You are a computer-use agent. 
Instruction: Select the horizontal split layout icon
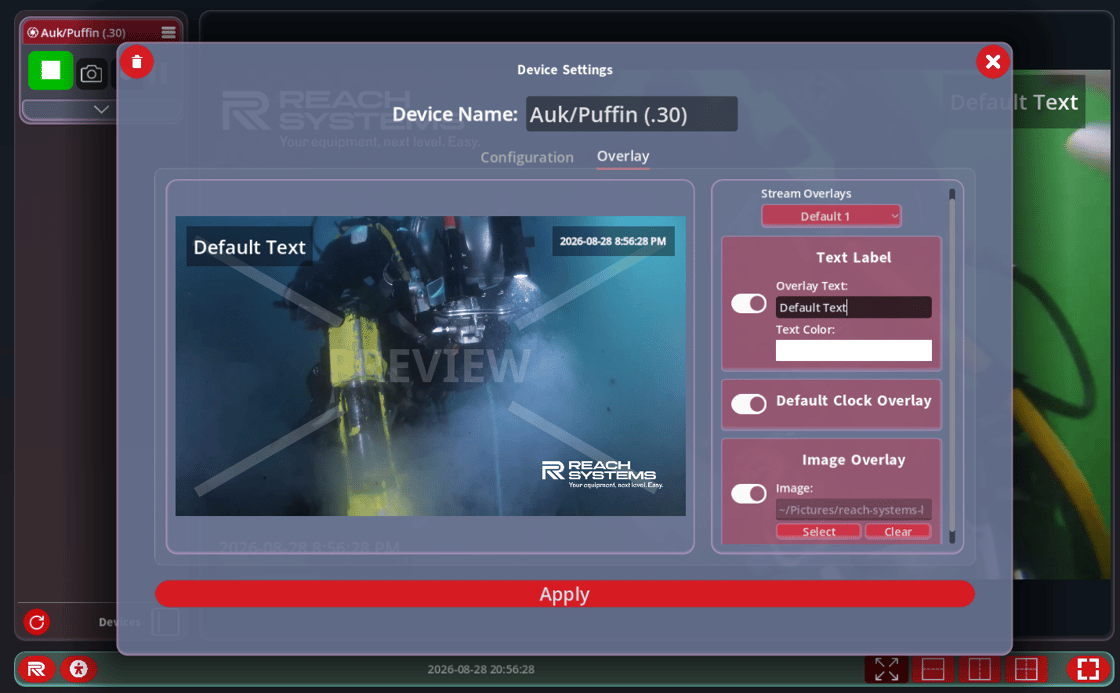pos(933,669)
